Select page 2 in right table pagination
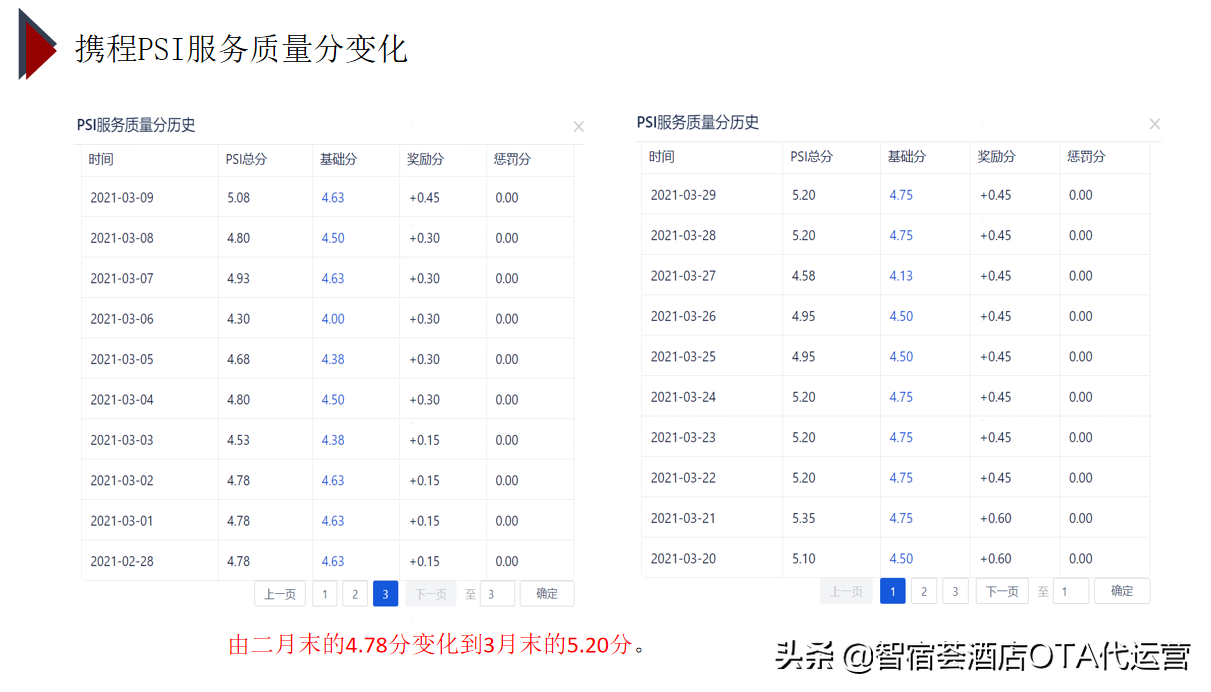This screenshot has height=692, width=1211. click(924, 591)
